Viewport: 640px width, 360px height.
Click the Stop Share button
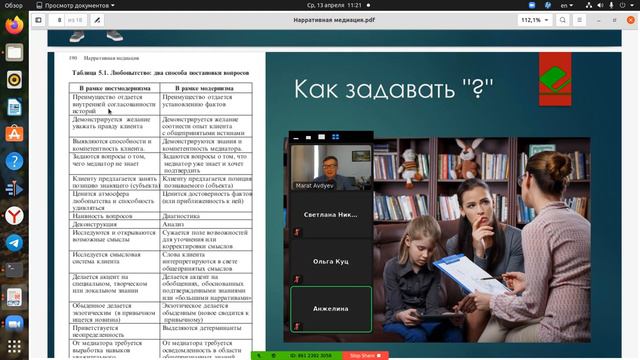tap(365, 356)
